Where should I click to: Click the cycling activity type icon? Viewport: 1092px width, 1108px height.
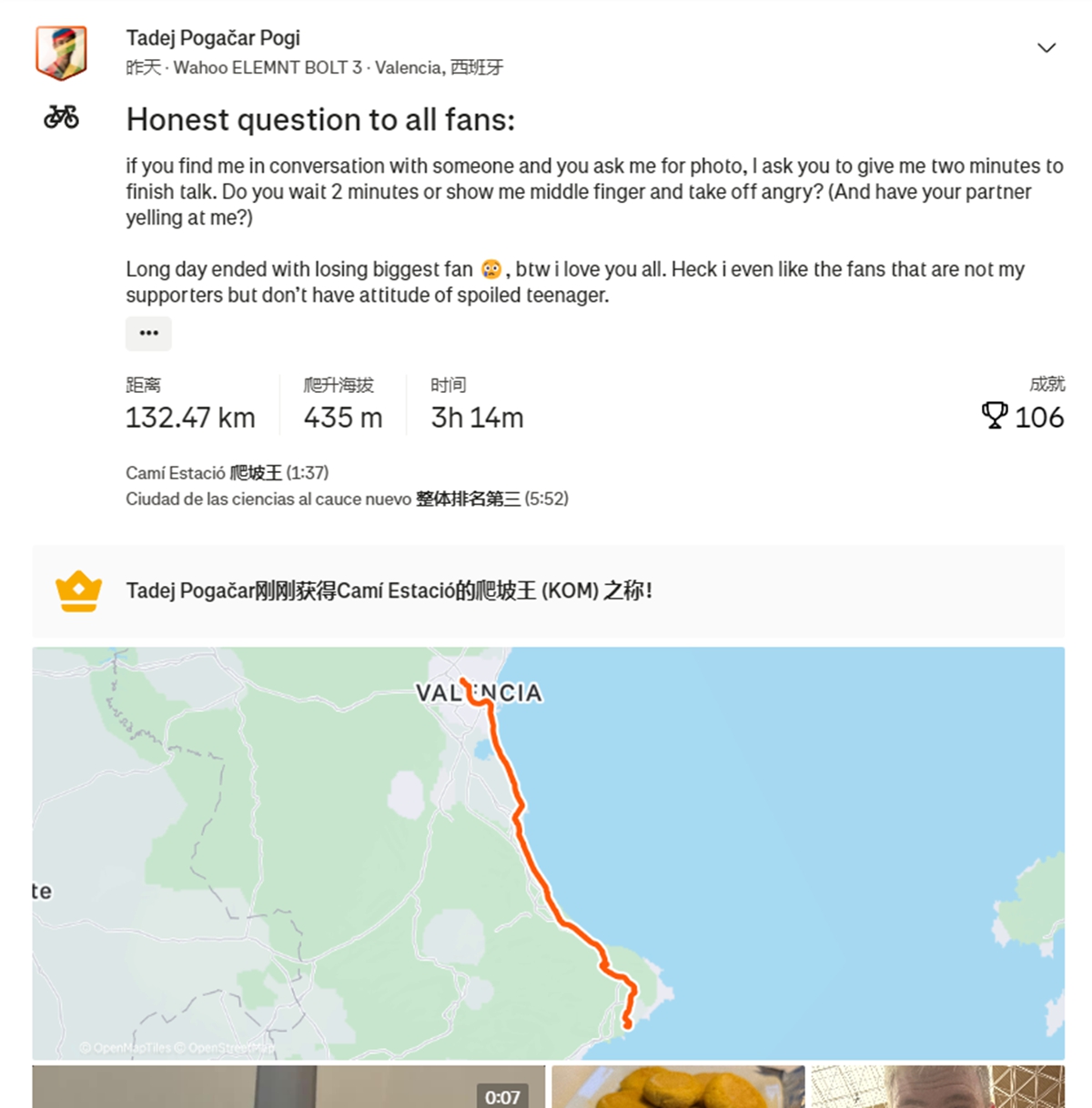[x=61, y=117]
